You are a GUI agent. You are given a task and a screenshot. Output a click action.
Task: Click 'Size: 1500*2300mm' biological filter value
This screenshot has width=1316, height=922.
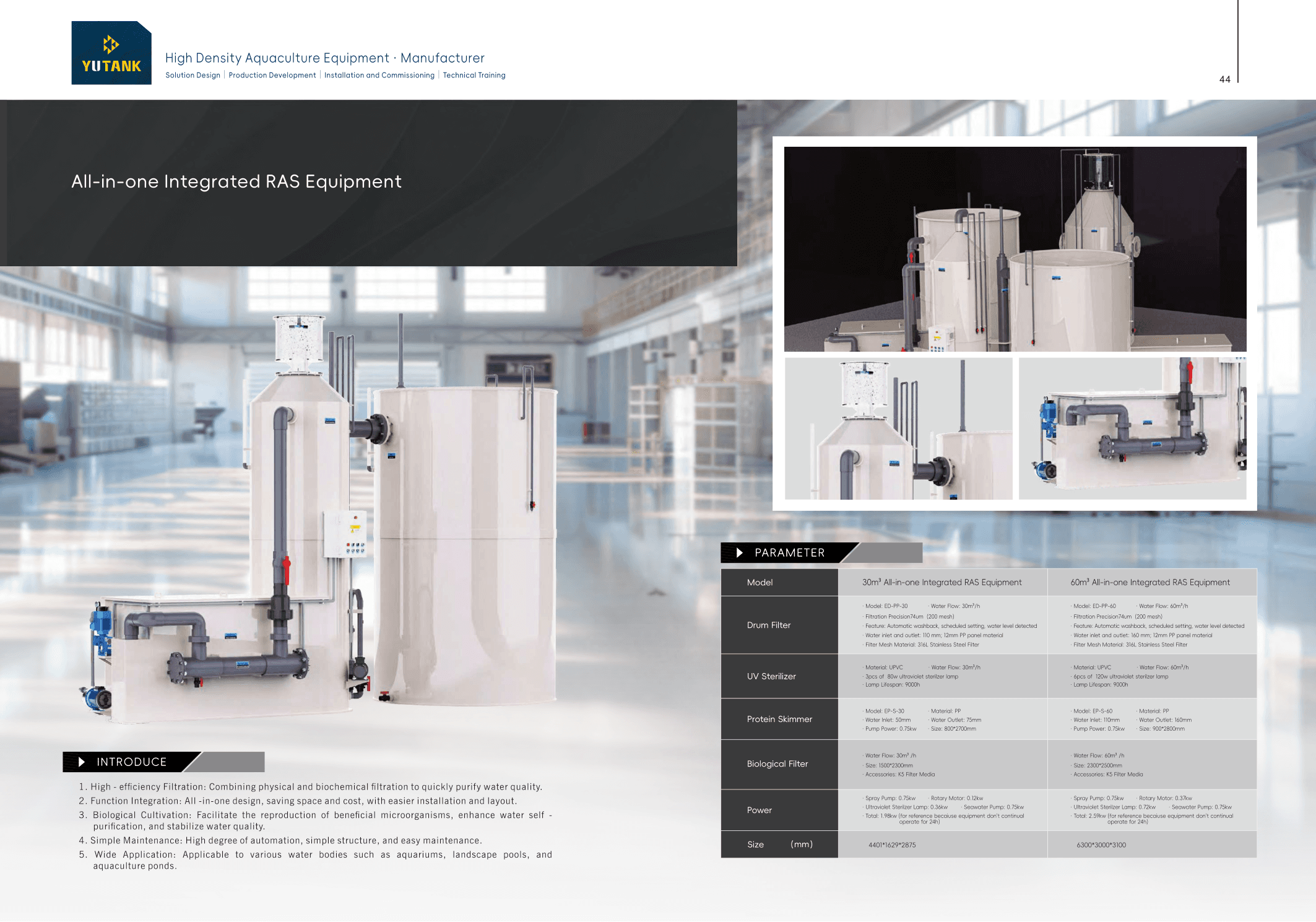coord(888,766)
